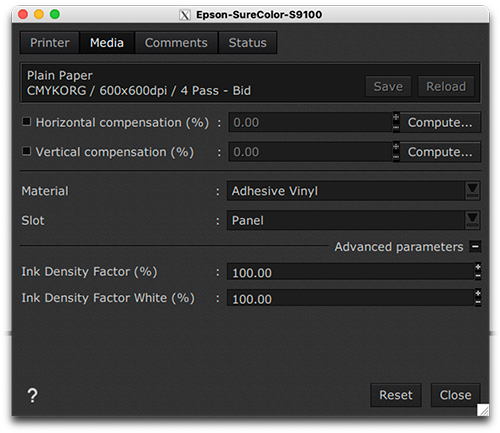The width and height of the screenshot is (500, 433).
Task: Click the X11 icon in title bar
Action: [185, 15]
